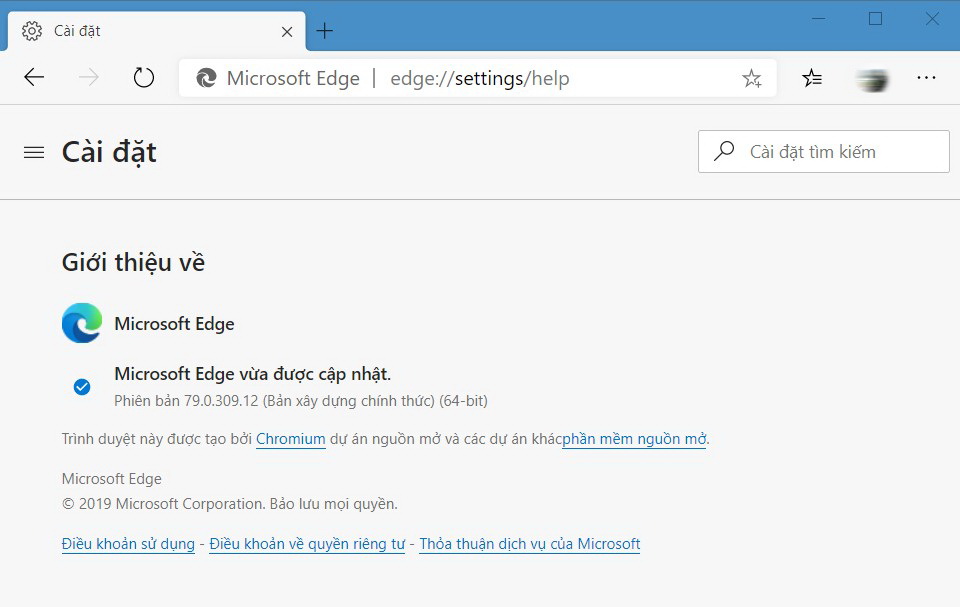Open the settings hamburger menu
This screenshot has height=607, width=960.
[33, 151]
